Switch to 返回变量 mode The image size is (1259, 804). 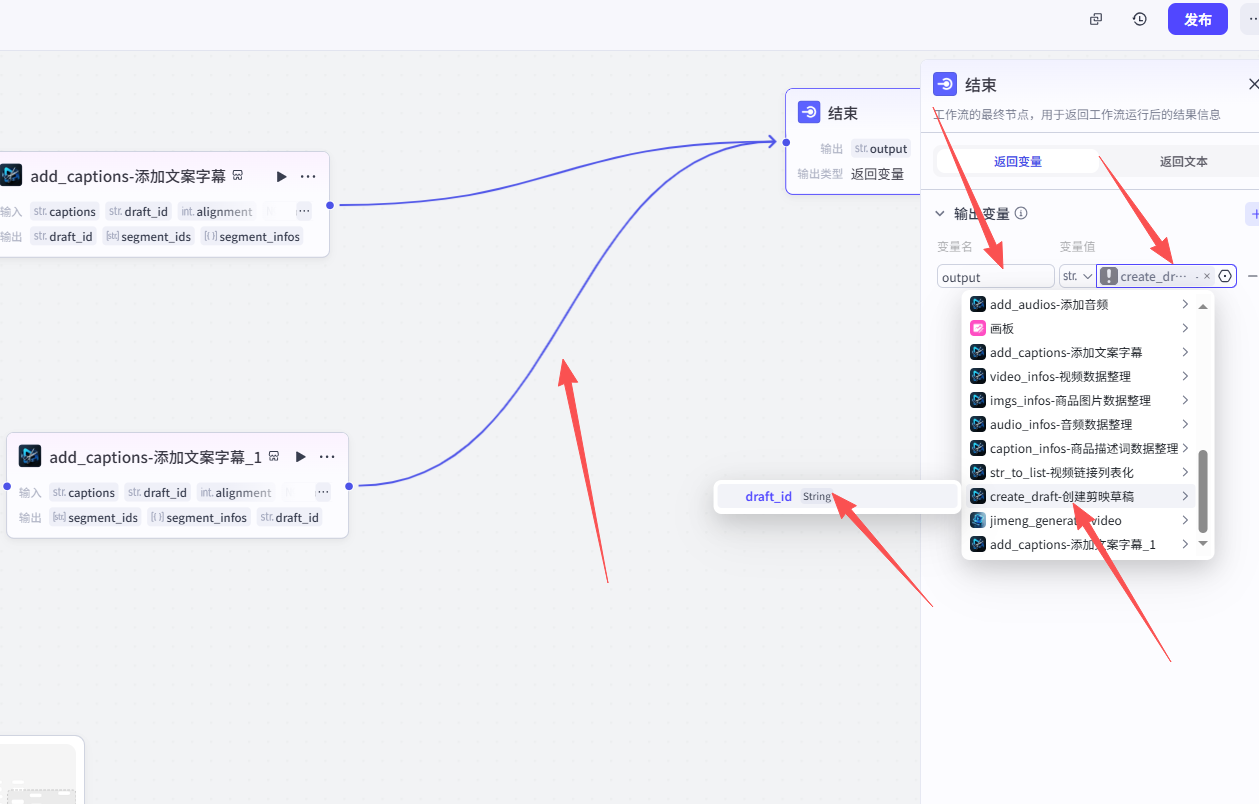pyautogui.click(x=1017, y=161)
